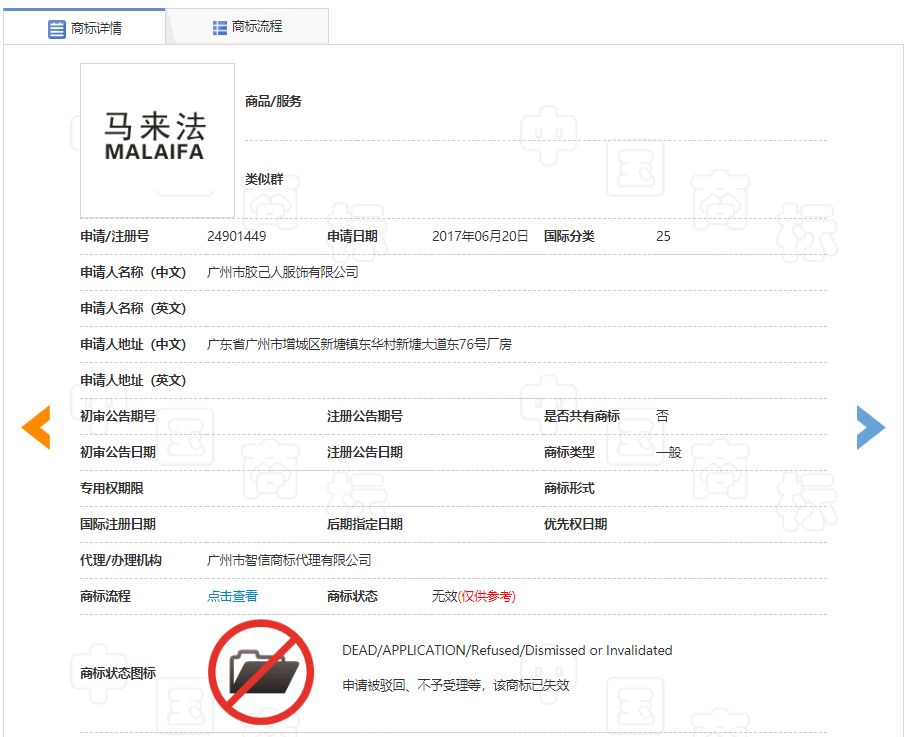909x737 pixels.
Task: Open the 点击查看 trademark process link
Action: coord(232,596)
